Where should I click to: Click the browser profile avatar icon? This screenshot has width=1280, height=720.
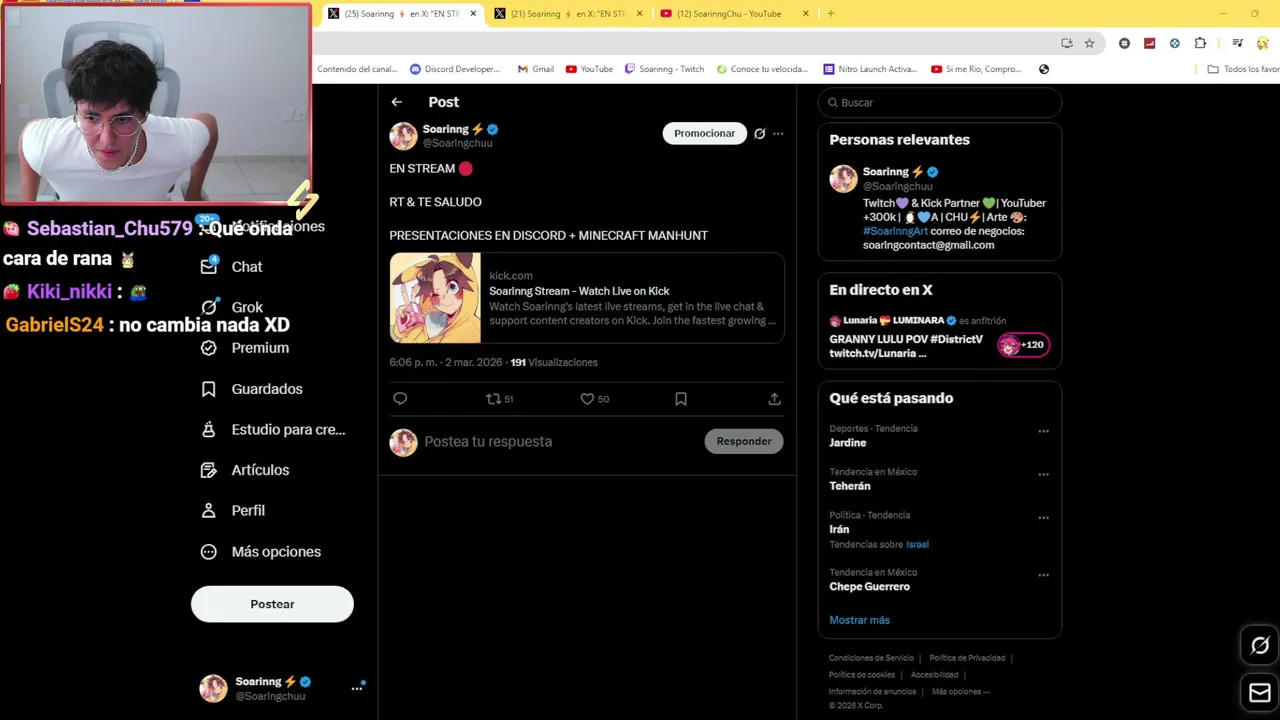point(1262,43)
